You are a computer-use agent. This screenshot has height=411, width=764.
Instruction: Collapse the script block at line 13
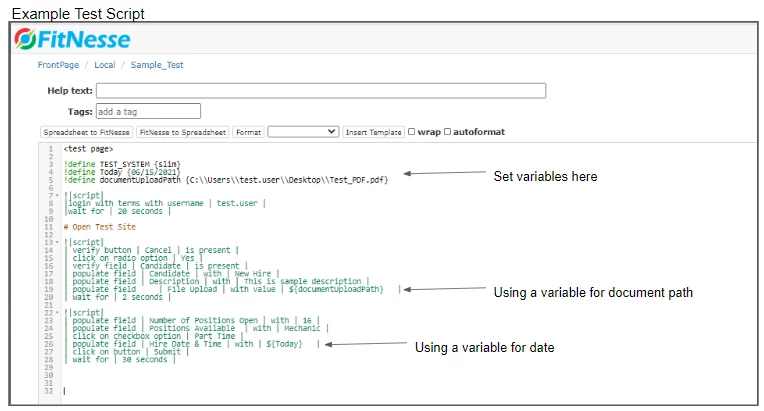coord(57,243)
